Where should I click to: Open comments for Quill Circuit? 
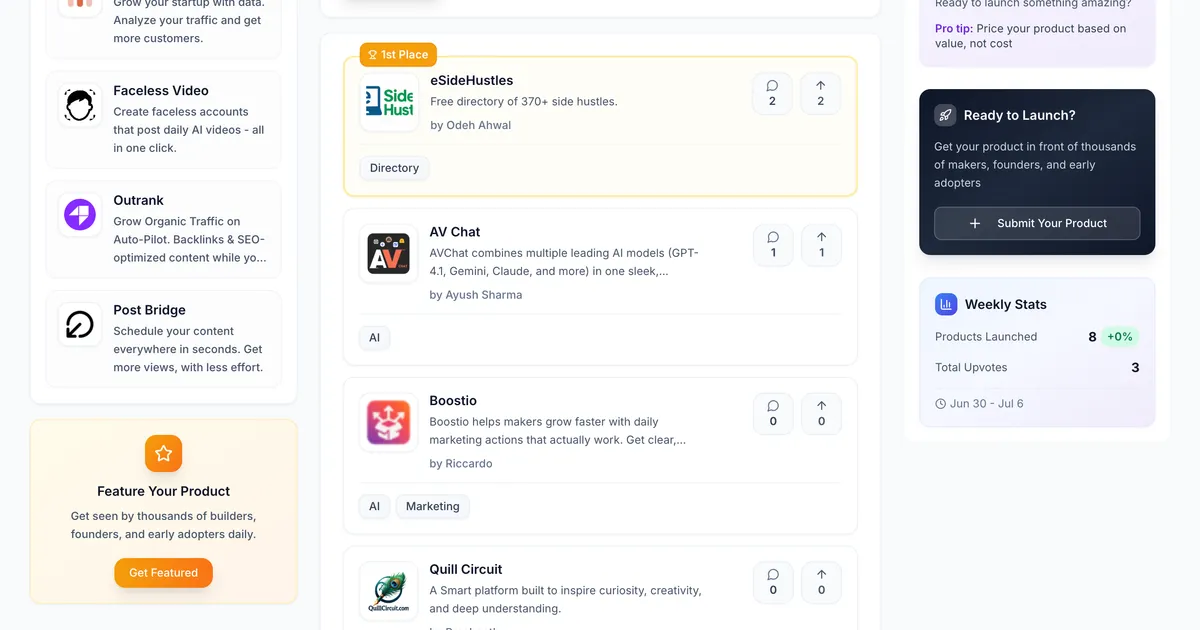(x=772, y=582)
